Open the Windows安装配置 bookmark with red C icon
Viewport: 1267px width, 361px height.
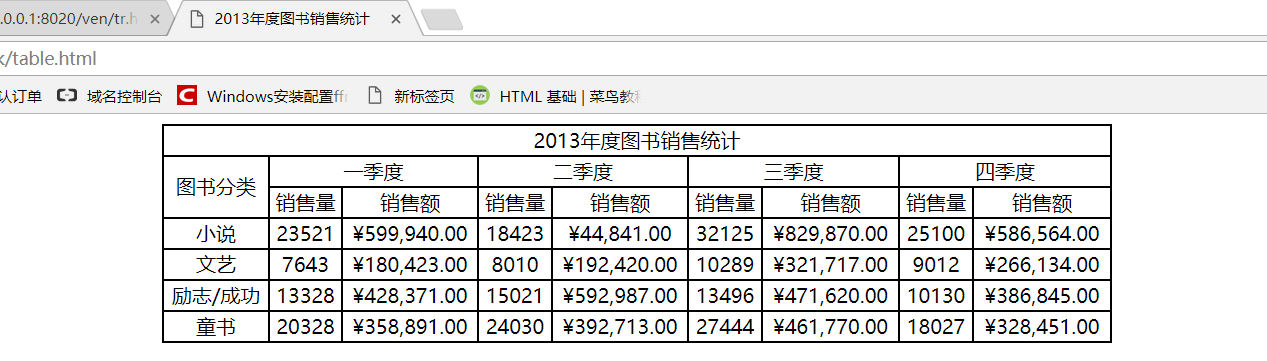[262, 96]
